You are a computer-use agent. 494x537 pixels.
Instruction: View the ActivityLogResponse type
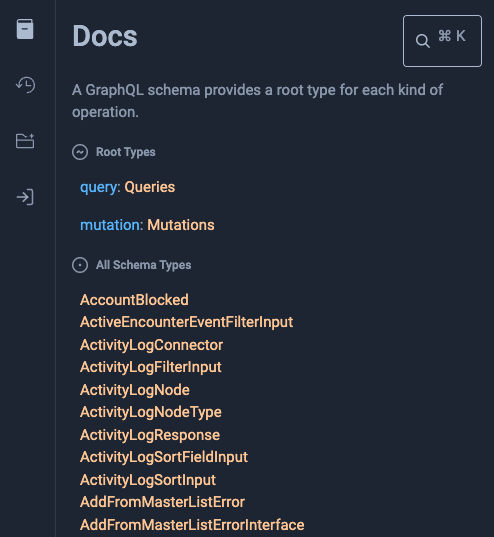(150, 435)
